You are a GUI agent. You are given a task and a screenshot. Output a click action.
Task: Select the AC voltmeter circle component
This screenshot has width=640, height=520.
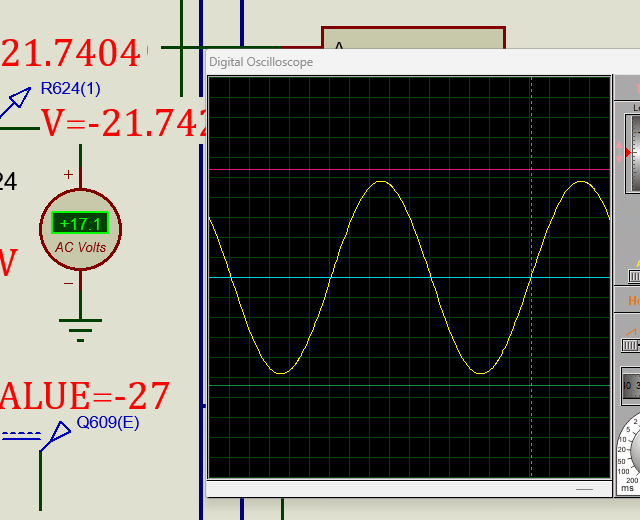[80, 229]
